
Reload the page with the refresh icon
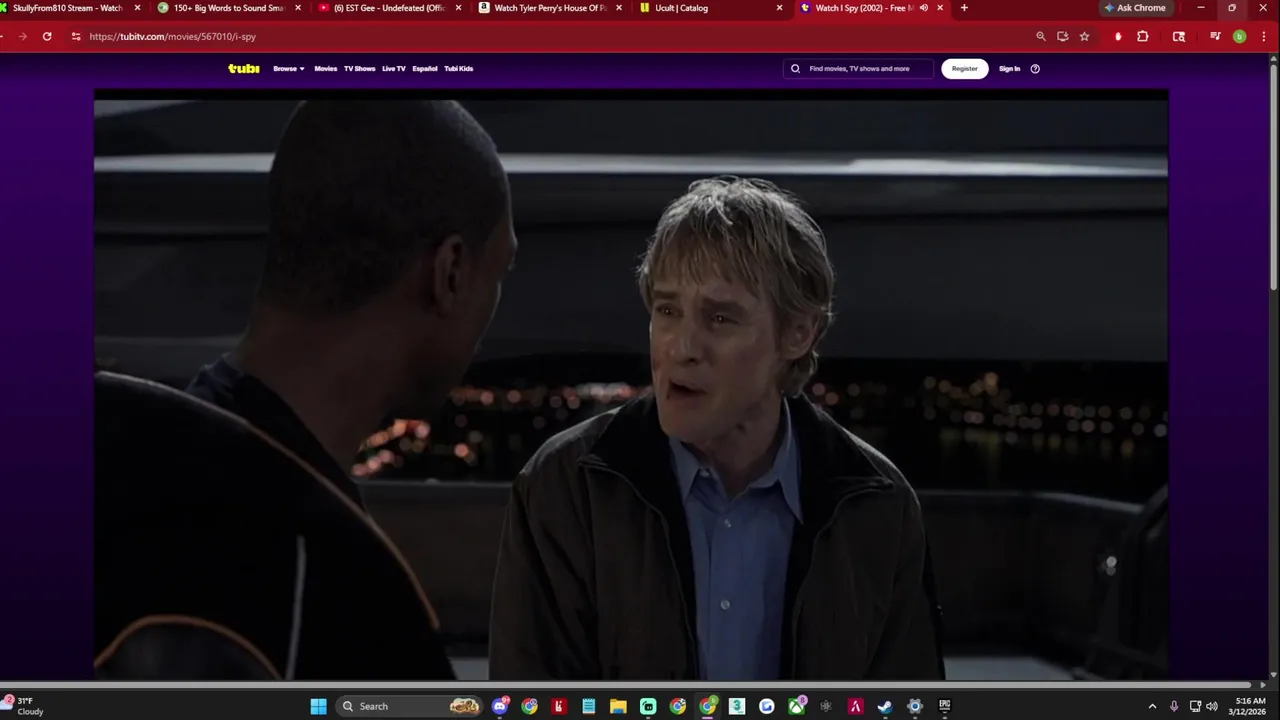click(47, 36)
